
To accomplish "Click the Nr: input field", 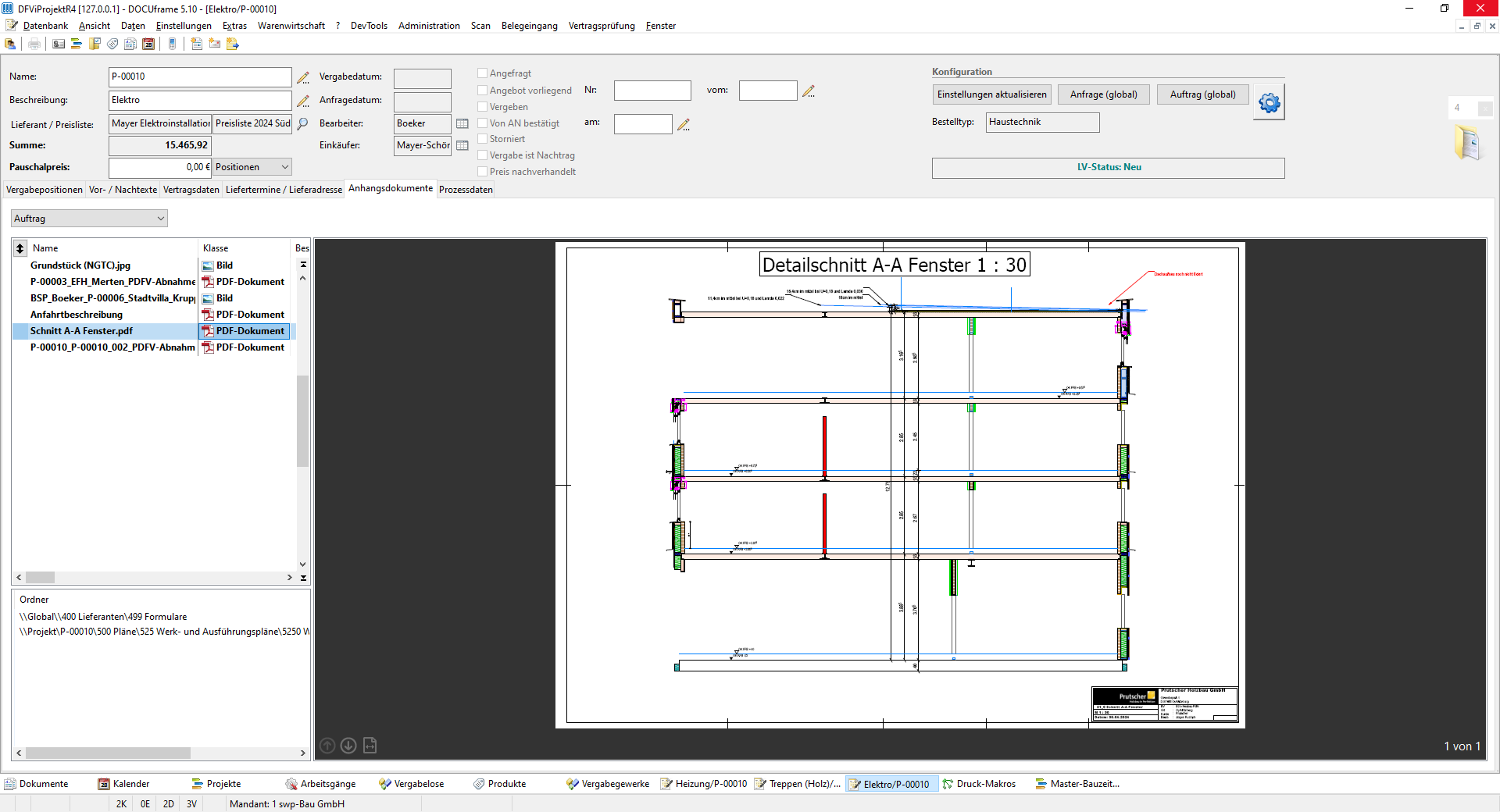I will pyautogui.click(x=652, y=91).
